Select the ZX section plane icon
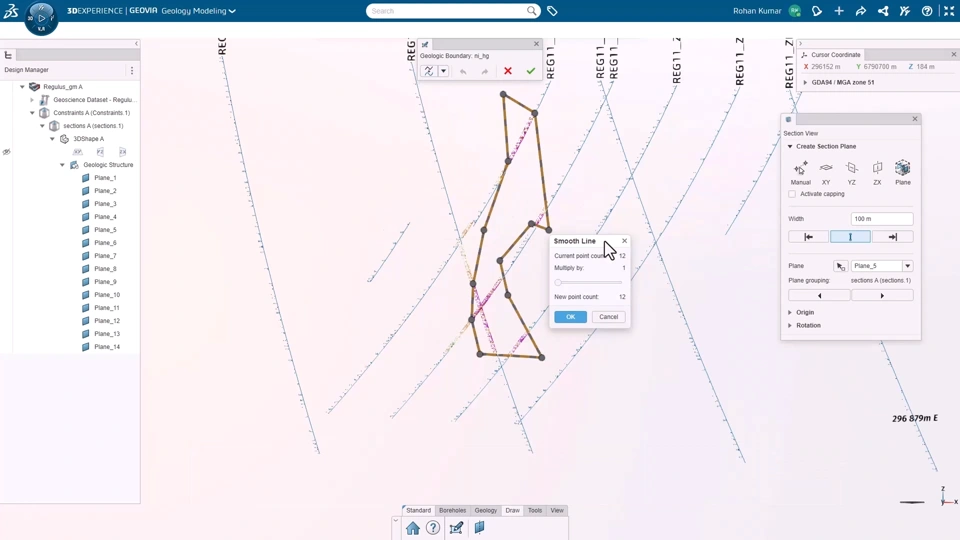 click(x=877, y=168)
